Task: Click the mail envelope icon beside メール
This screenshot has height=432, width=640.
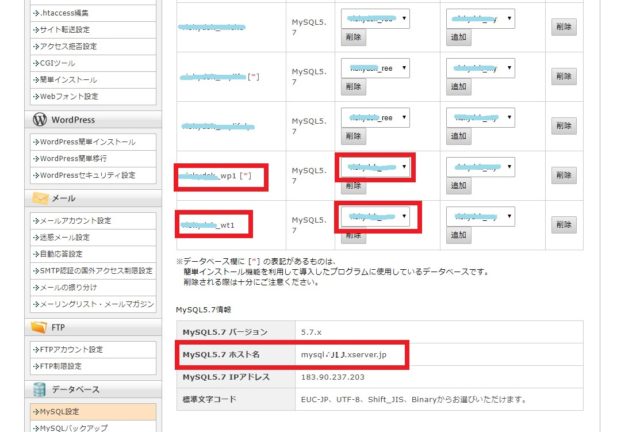Action: click(x=40, y=198)
